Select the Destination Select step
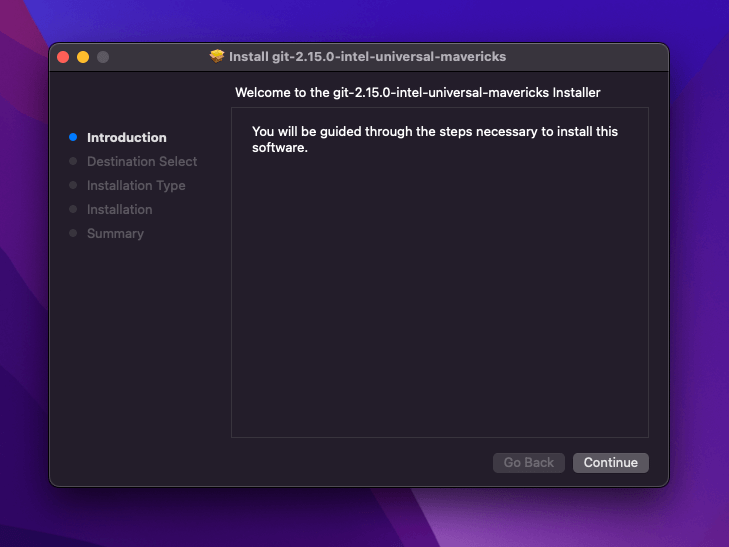This screenshot has width=729, height=547. click(x=142, y=161)
